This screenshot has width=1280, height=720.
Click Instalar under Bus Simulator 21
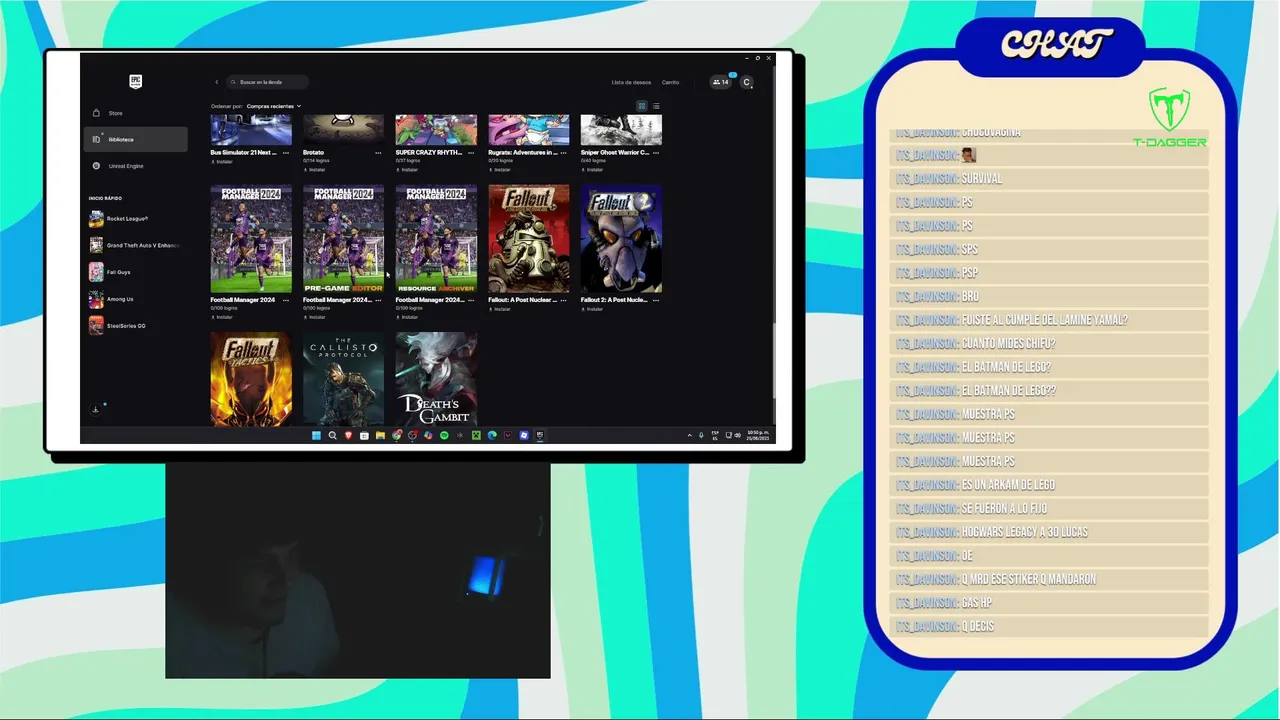pyautogui.click(x=222, y=161)
